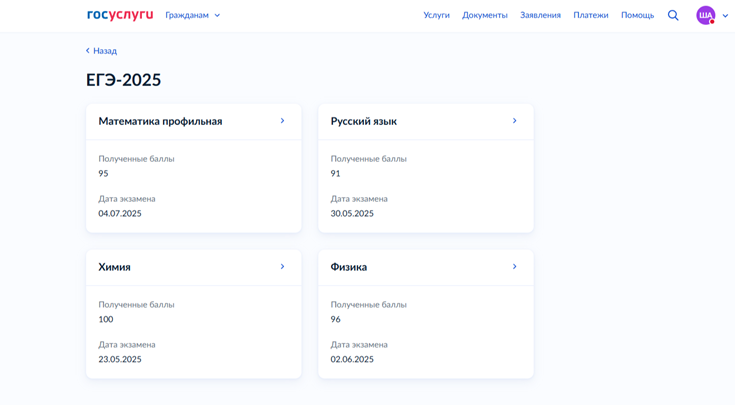Viewport: 735px width, 405px height.
Task: Click the exam date 04.07.2025
Action: [120, 213]
